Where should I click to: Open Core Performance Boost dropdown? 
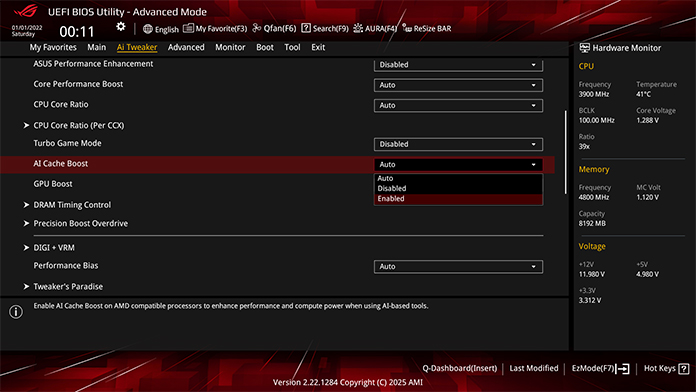458,85
